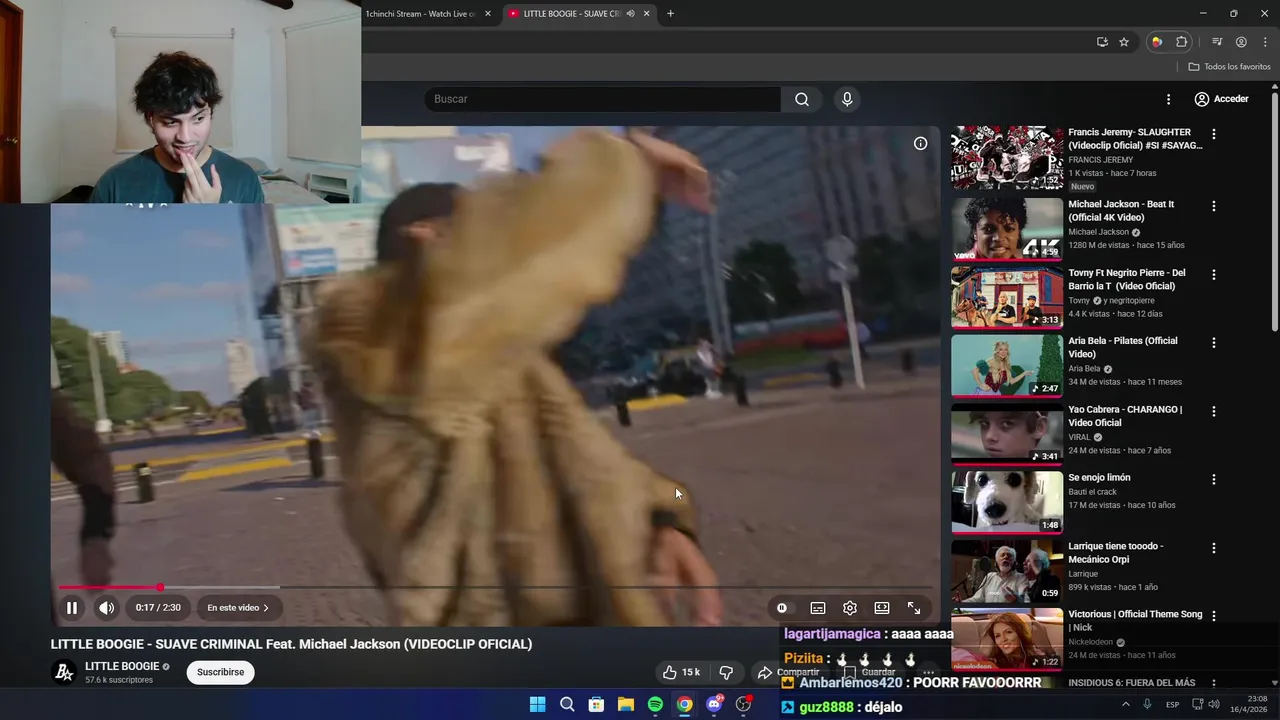Sign in with the Acceder button
Viewport: 1280px width, 720px height.
(1221, 99)
